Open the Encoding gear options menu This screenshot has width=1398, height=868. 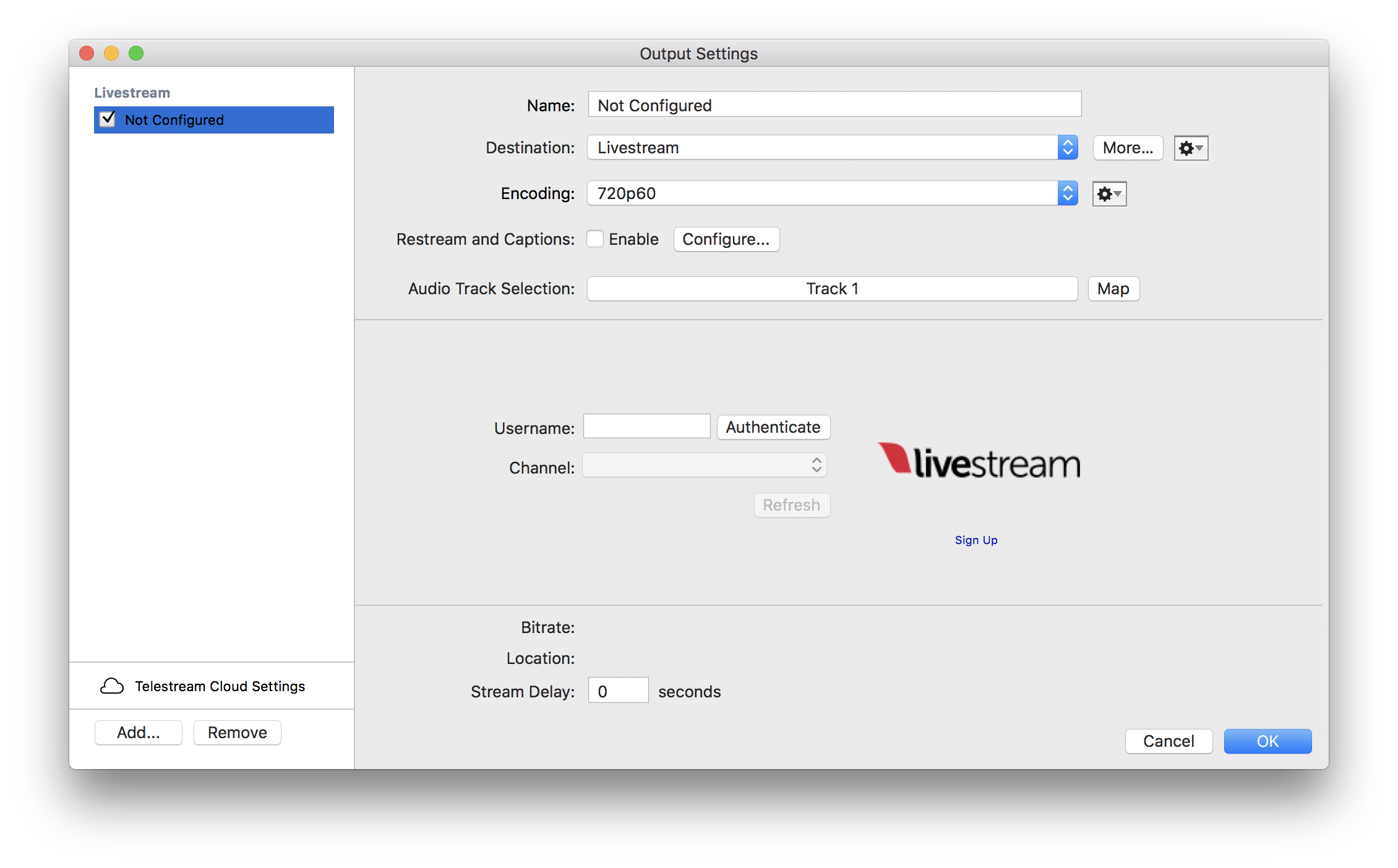tap(1109, 194)
